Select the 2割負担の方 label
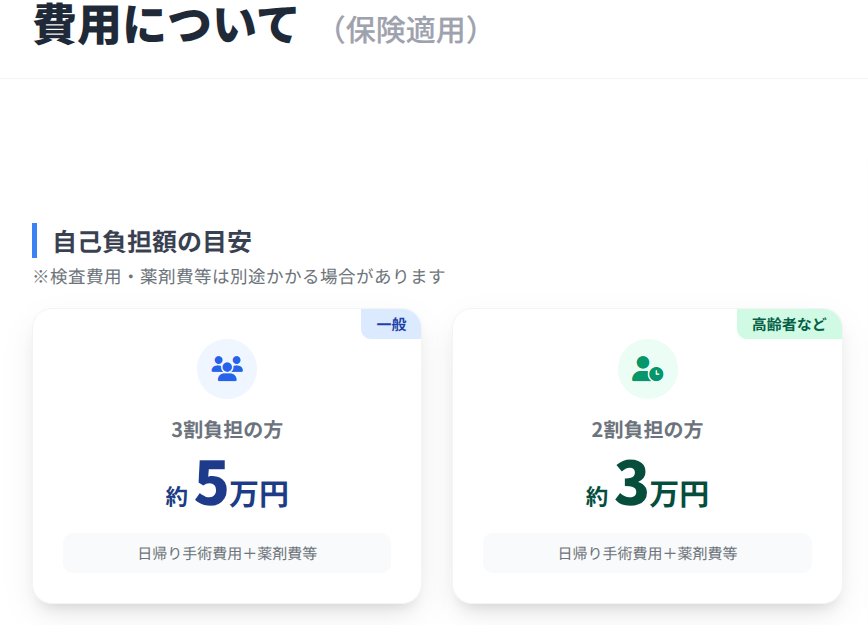Screen dimensions: 868x625 (x=647, y=430)
